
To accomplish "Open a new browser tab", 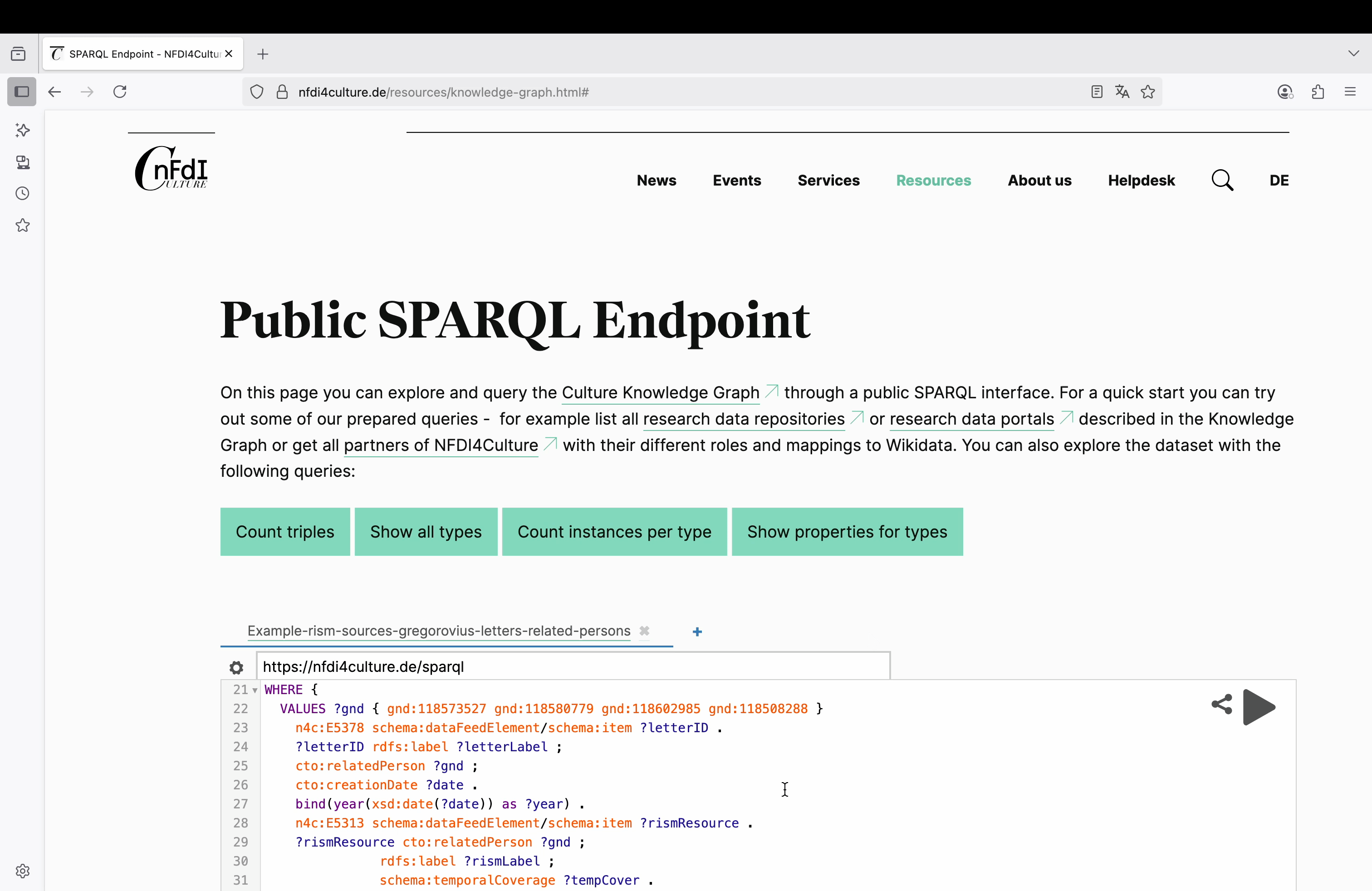I will [263, 54].
